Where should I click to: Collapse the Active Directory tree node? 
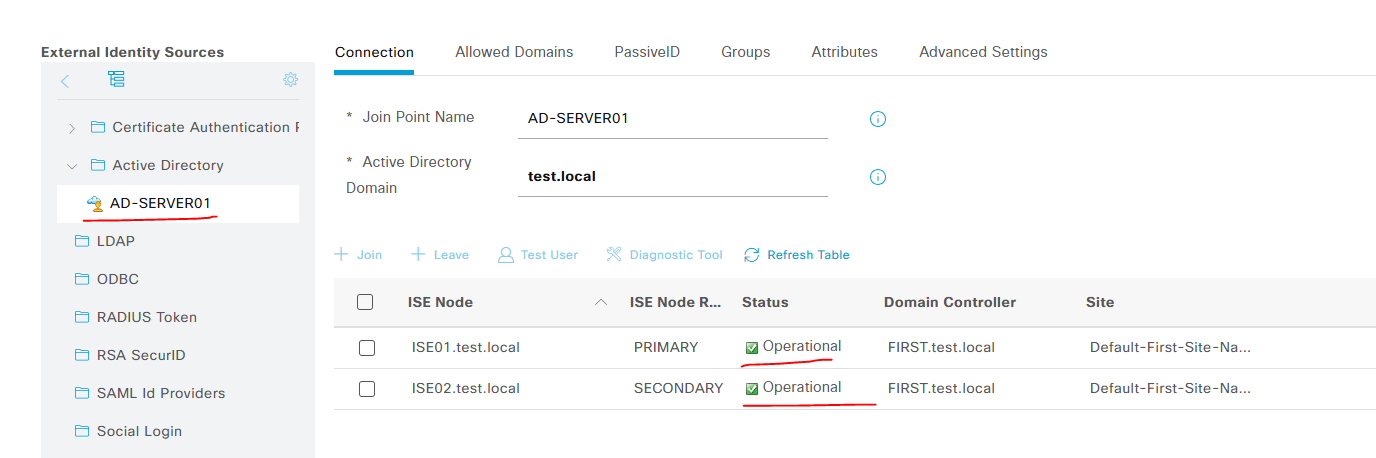click(x=71, y=165)
